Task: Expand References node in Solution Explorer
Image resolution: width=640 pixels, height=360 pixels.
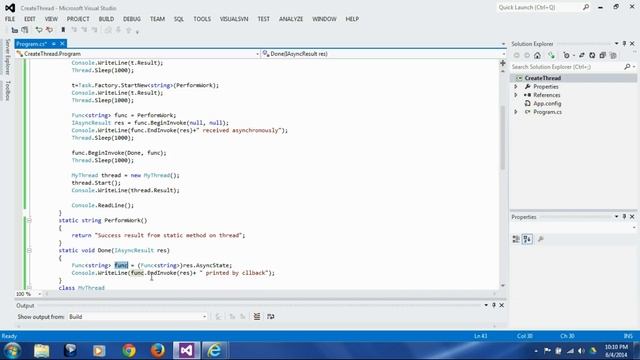Action: tap(516, 95)
